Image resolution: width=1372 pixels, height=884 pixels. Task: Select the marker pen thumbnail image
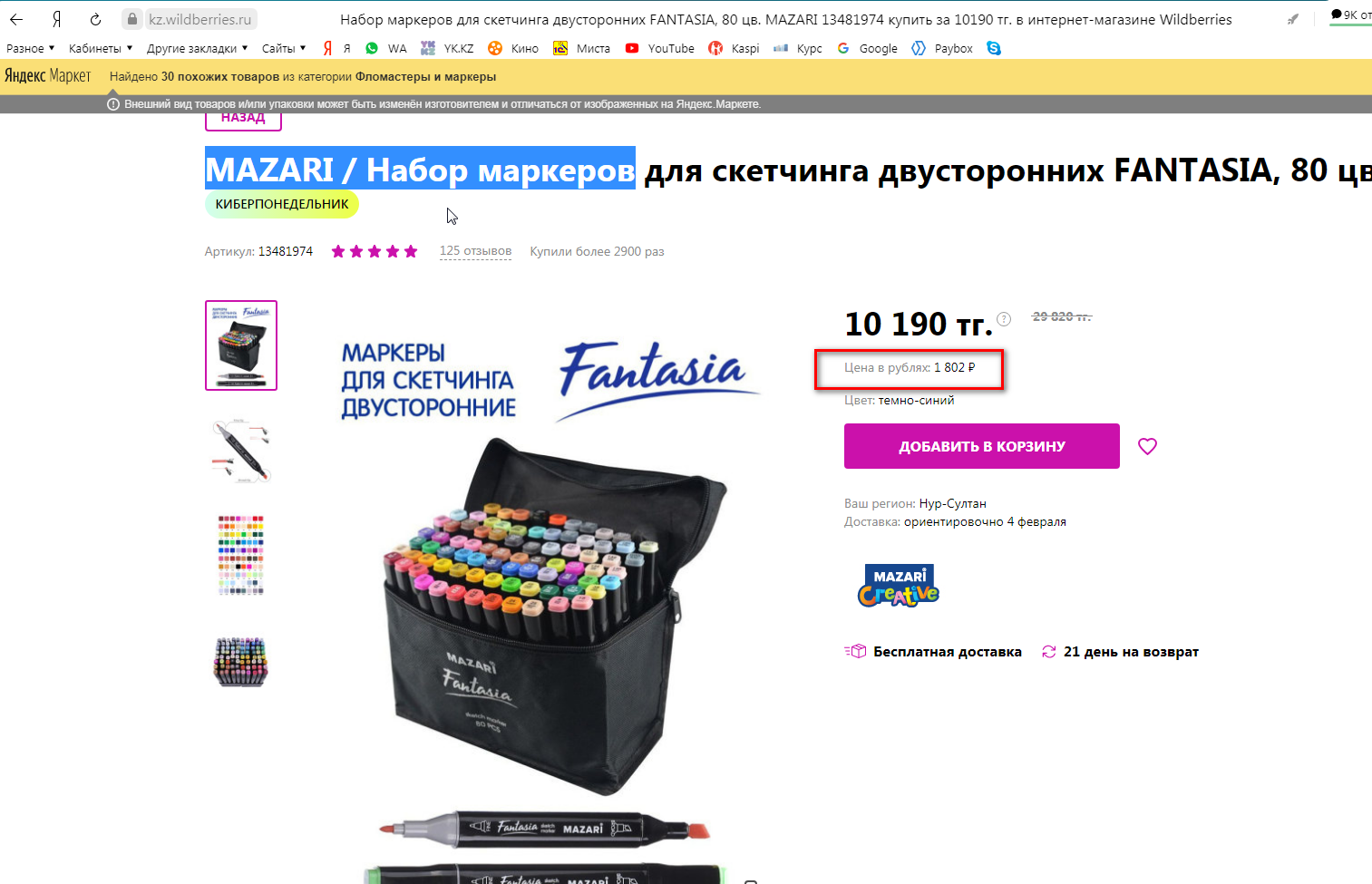(x=241, y=450)
